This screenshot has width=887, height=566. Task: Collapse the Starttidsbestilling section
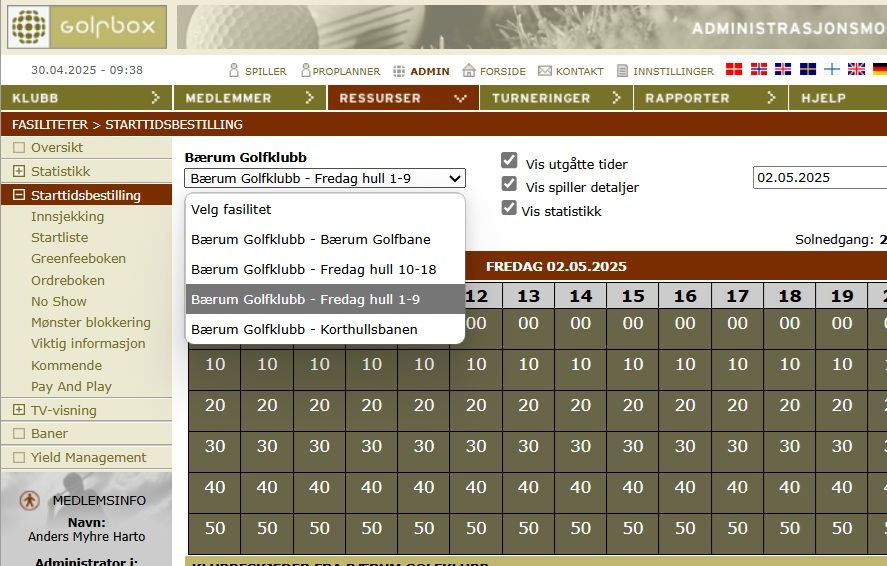tap(19, 195)
